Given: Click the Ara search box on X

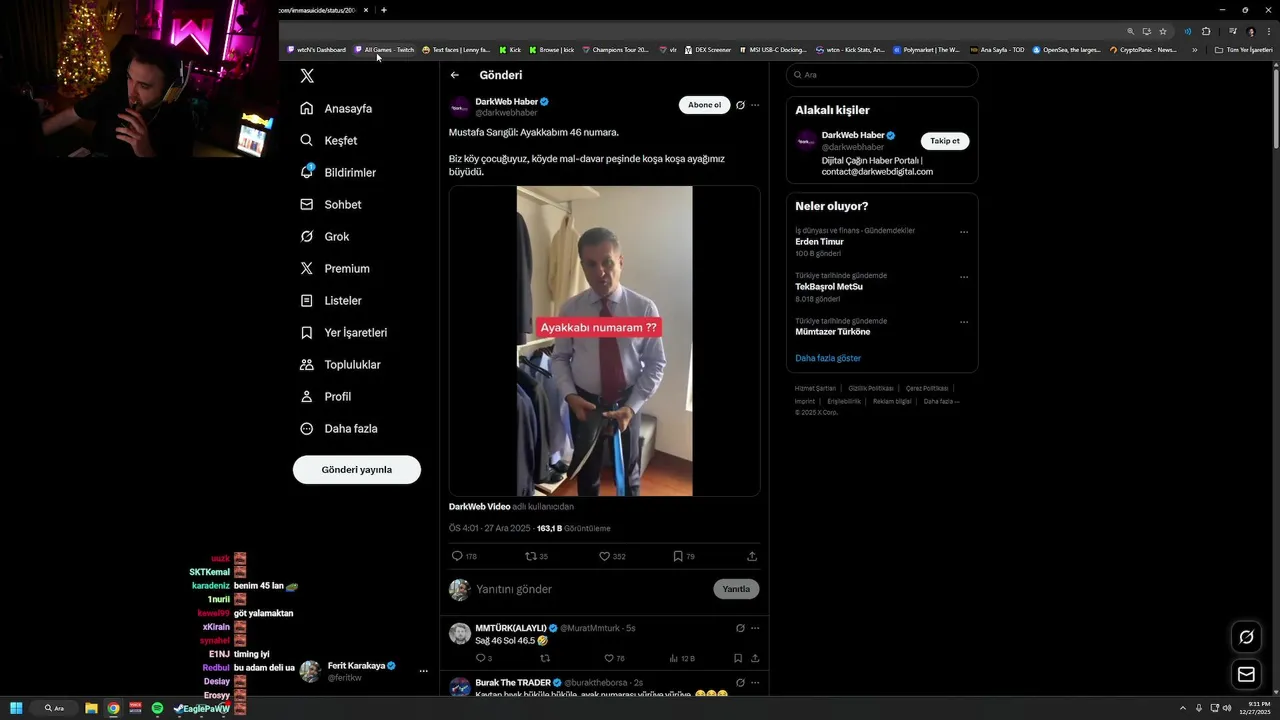Looking at the screenshot, I should click(882, 75).
